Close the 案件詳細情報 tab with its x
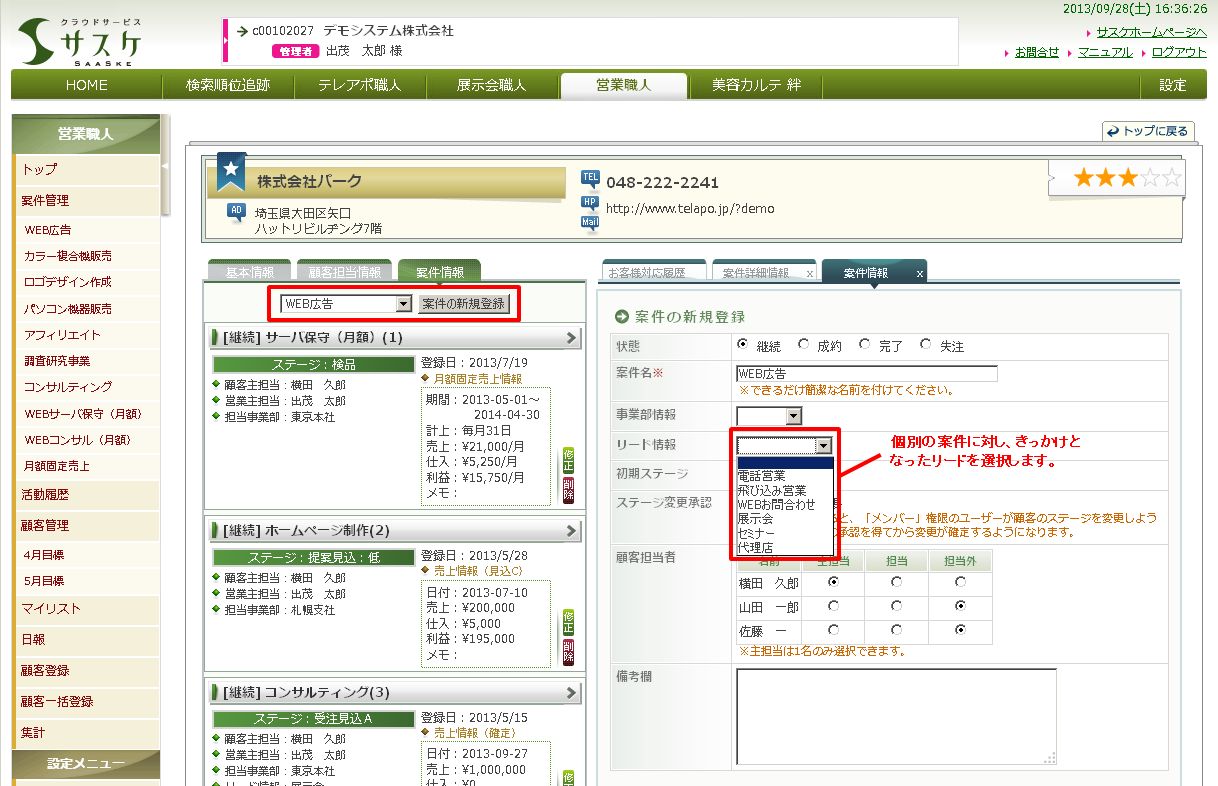The width and height of the screenshot is (1218, 786). [x=809, y=273]
